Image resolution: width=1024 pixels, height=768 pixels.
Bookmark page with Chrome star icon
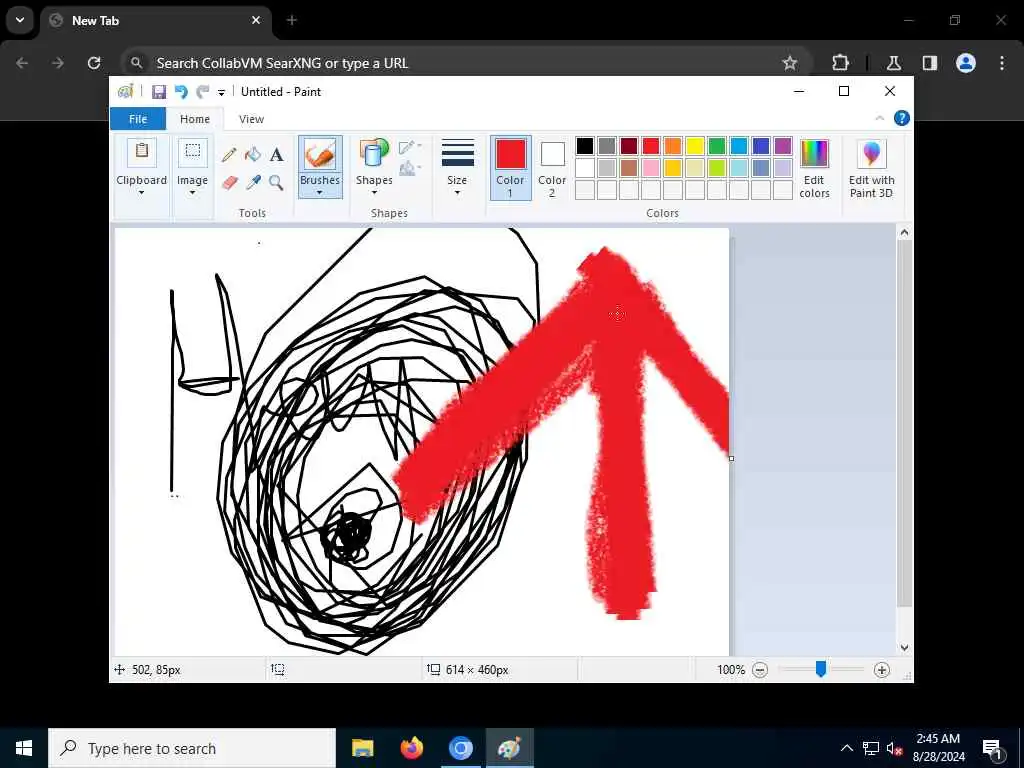tap(790, 63)
